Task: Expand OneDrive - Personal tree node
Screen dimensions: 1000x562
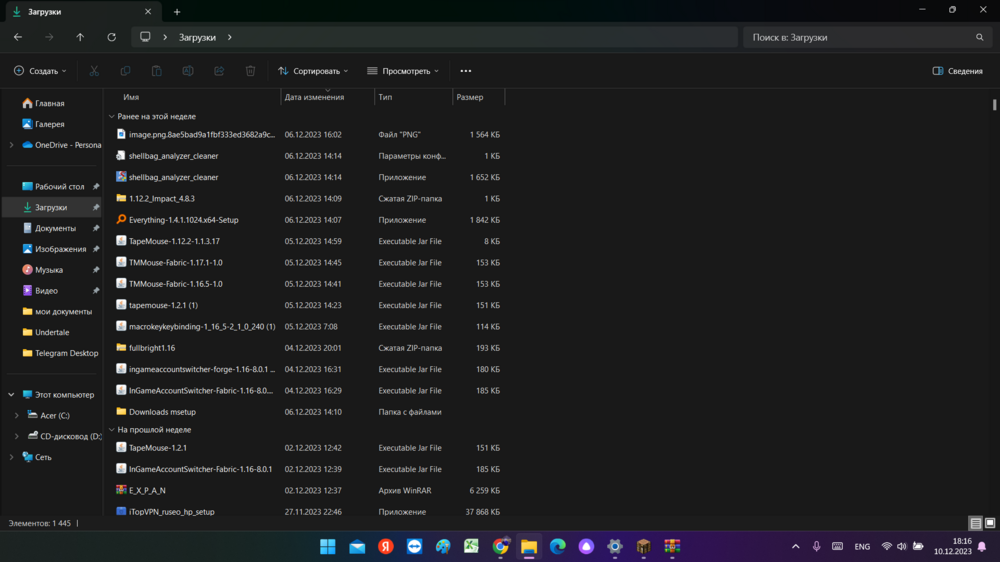Action: [x=11, y=145]
